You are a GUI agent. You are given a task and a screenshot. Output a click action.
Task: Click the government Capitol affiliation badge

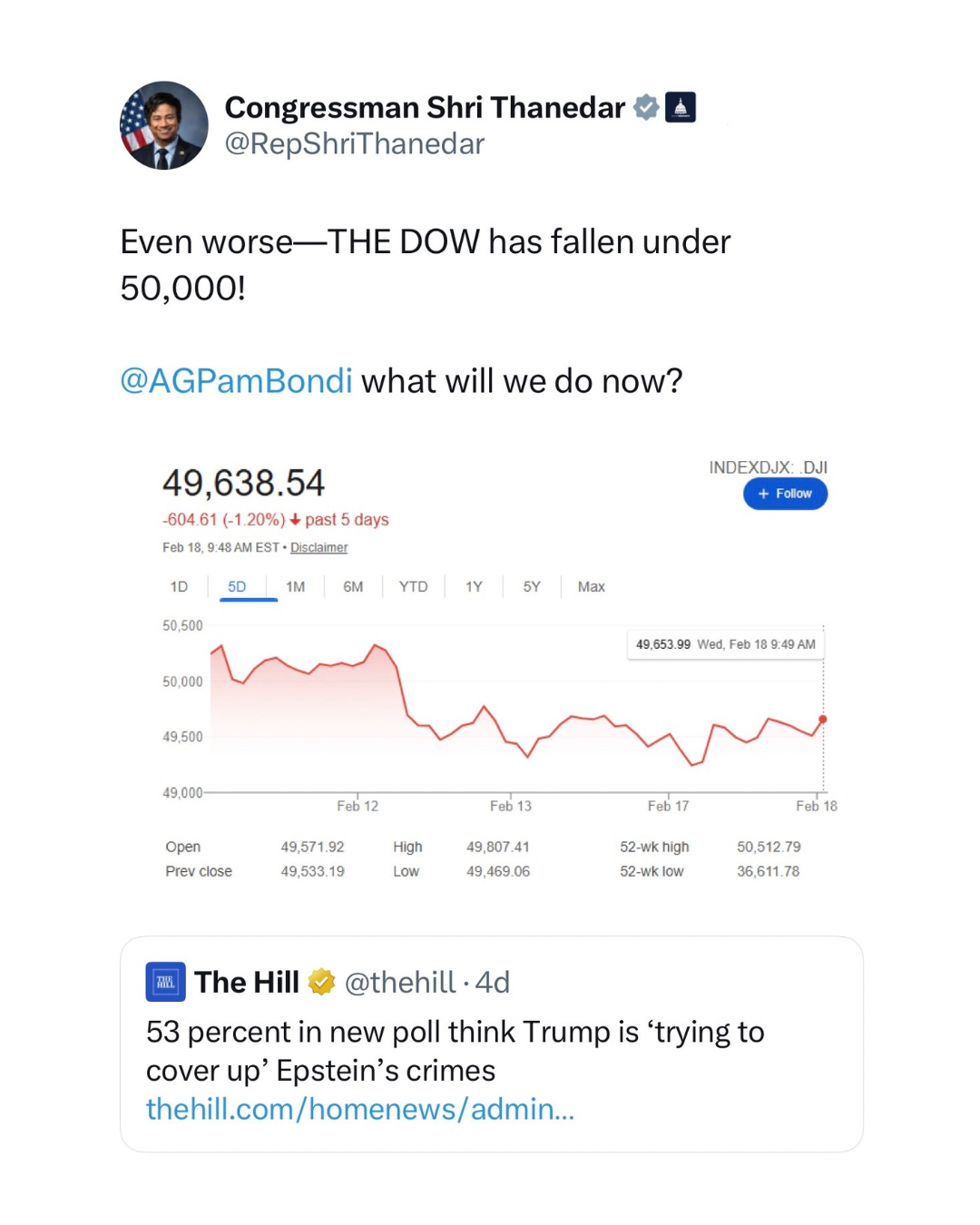pyautogui.click(x=681, y=107)
